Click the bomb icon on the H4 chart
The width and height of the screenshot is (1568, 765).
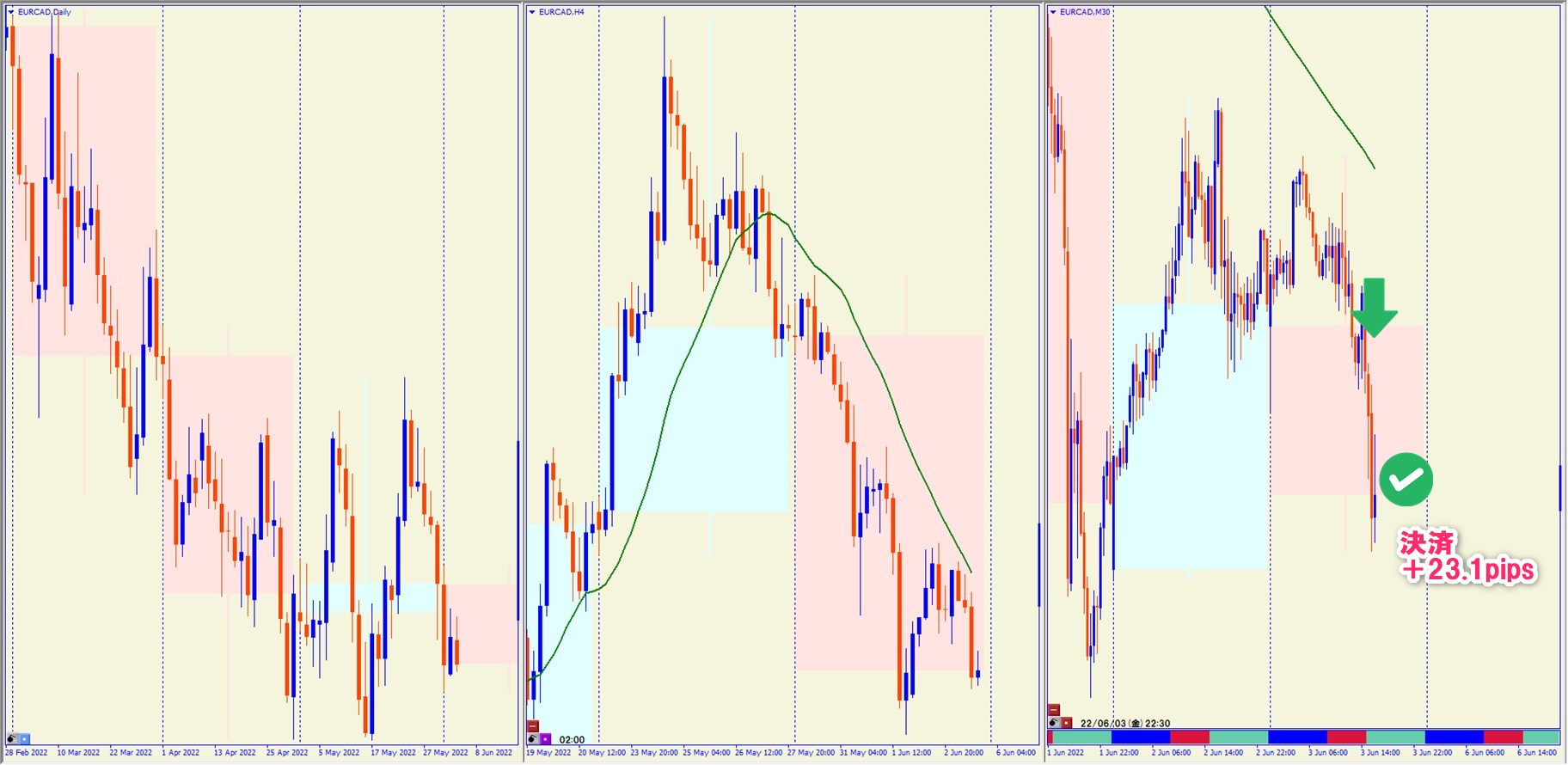pyautogui.click(x=533, y=739)
